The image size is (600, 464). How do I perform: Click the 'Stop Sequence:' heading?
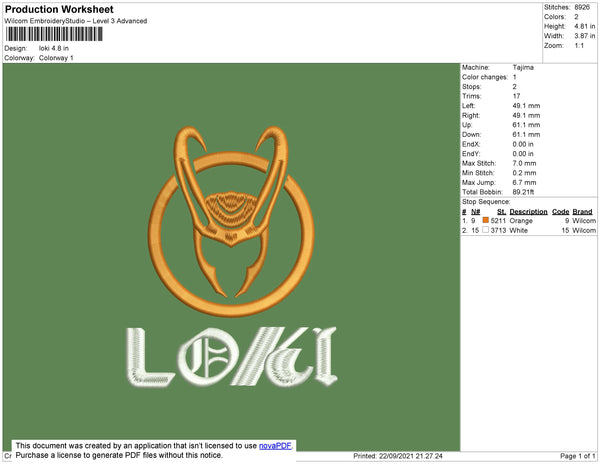coord(486,202)
